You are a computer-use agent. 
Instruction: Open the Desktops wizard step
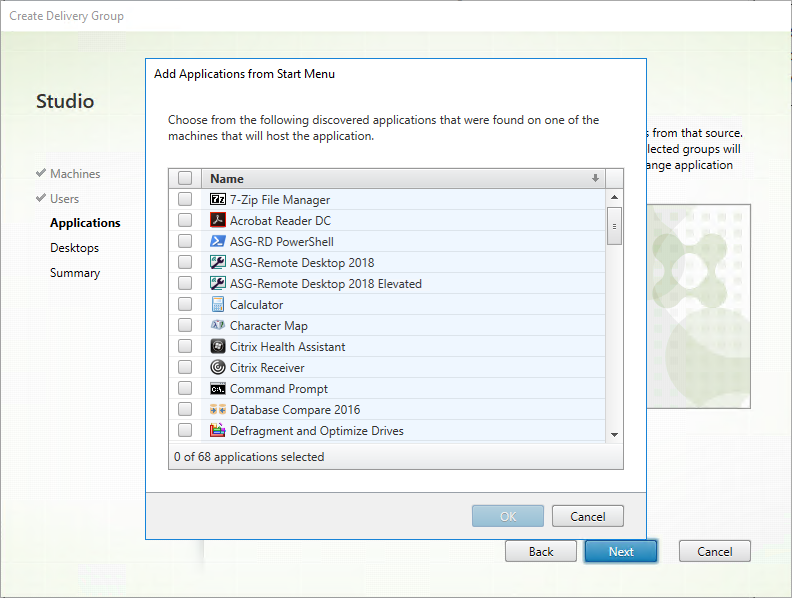74,248
